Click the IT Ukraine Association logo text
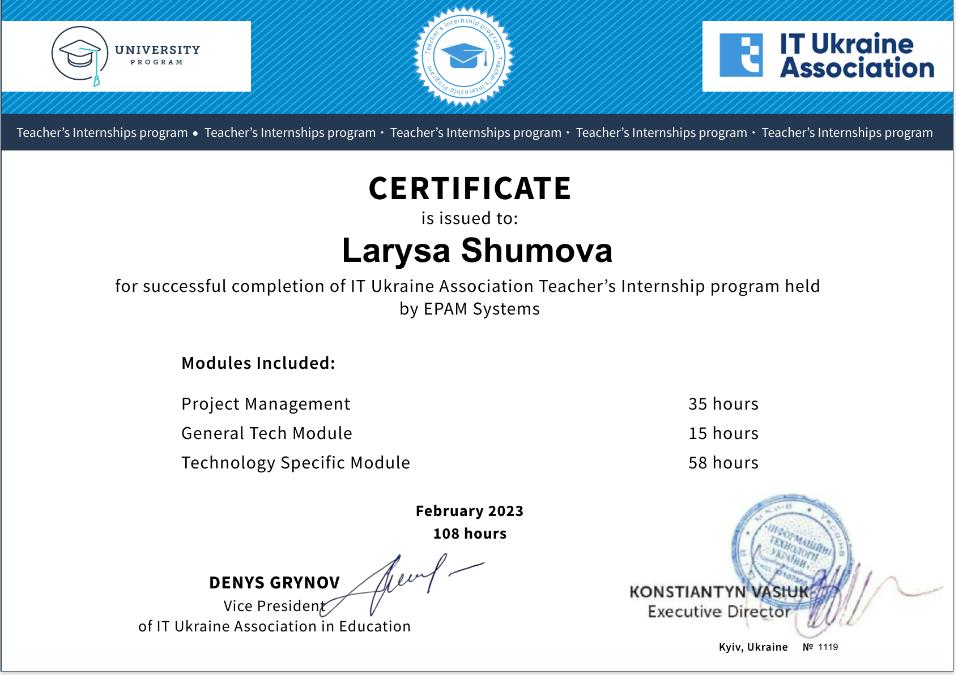The height and width of the screenshot is (675, 956). pyautogui.click(x=856, y=56)
